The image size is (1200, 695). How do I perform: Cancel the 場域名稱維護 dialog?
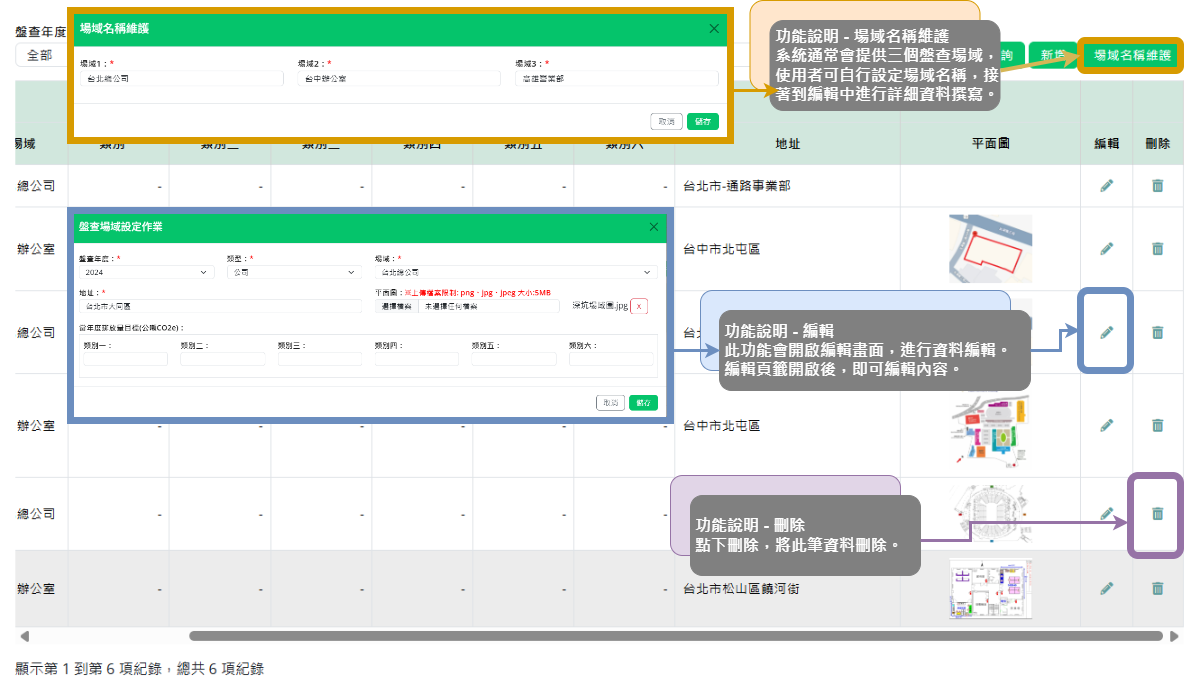pyautogui.click(x=666, y=121)
